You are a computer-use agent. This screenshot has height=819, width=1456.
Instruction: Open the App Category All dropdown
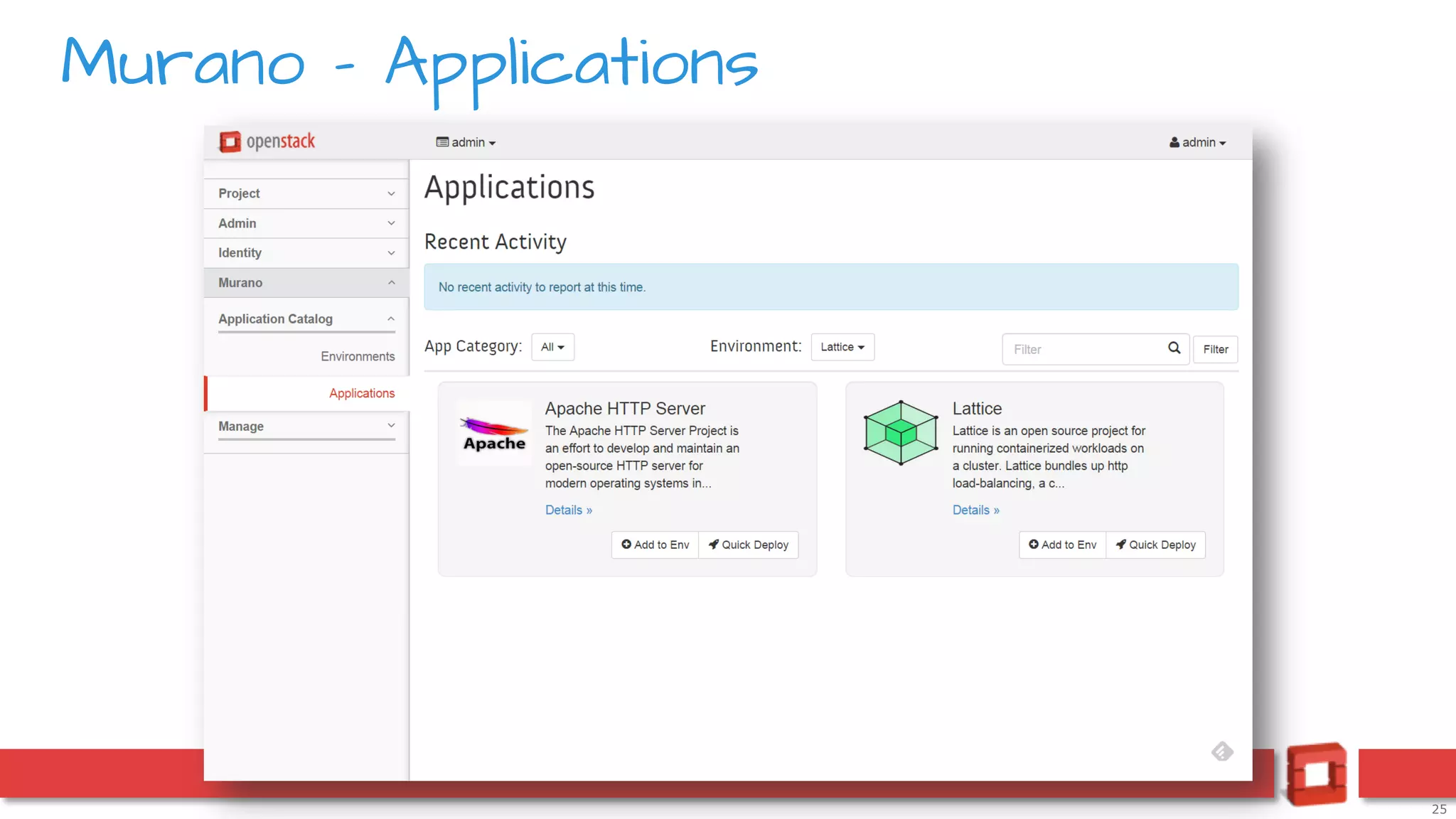552,347
